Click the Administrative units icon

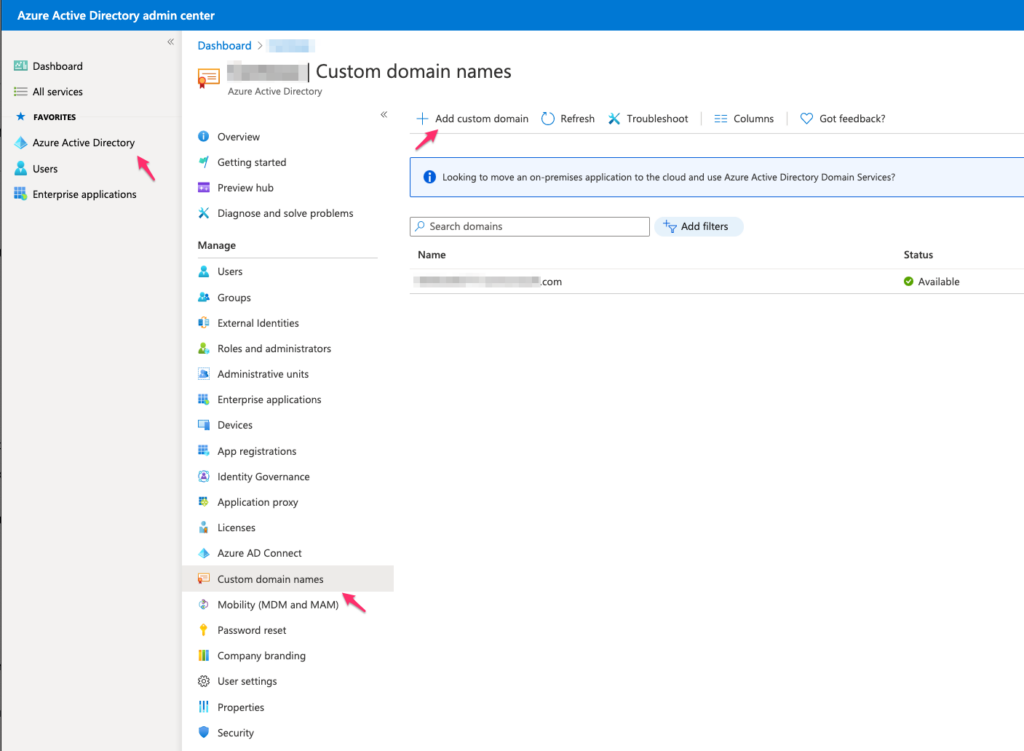pyautogui.click(x=204, y=374)
